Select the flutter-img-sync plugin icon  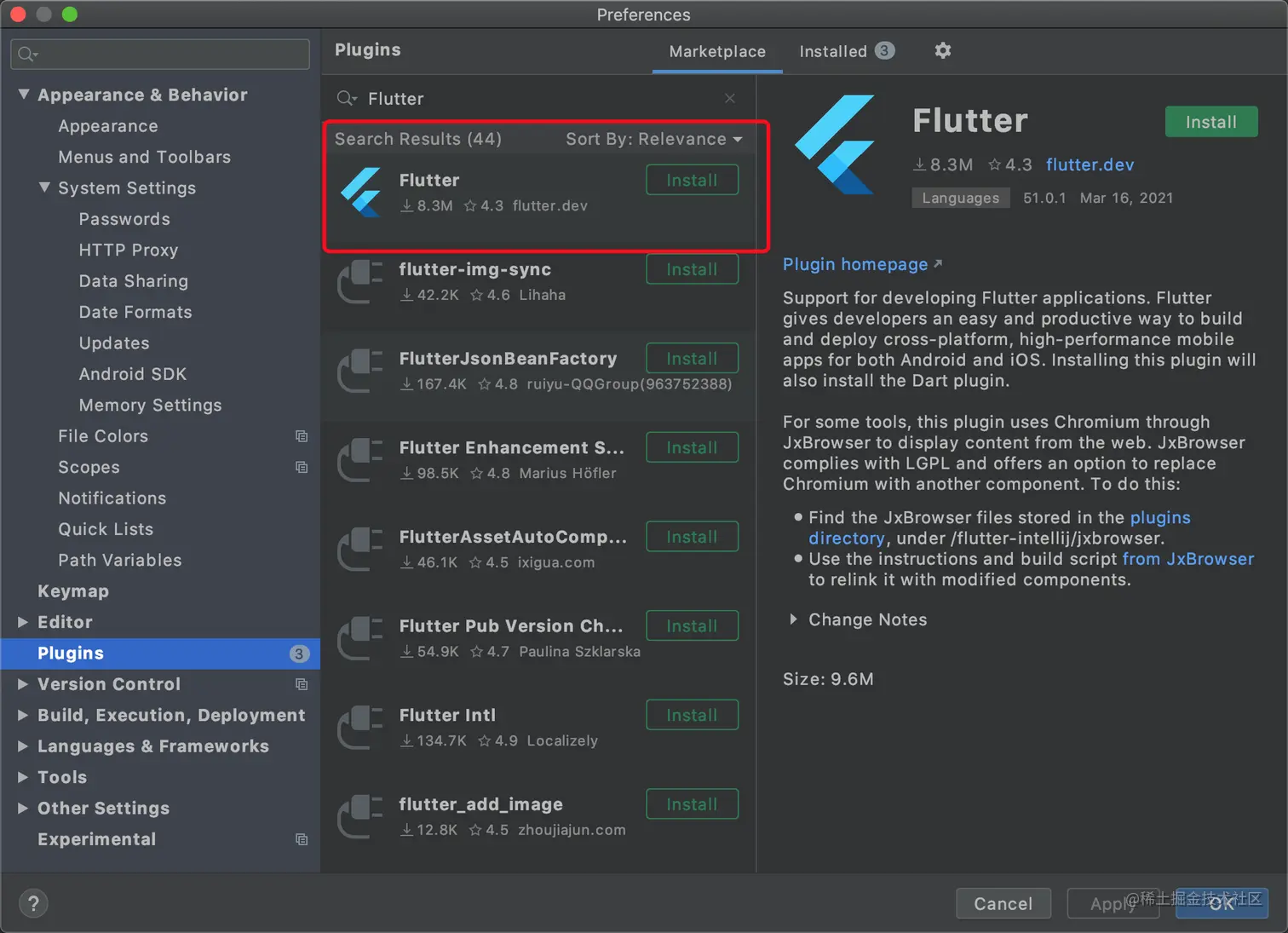(360, 282)
